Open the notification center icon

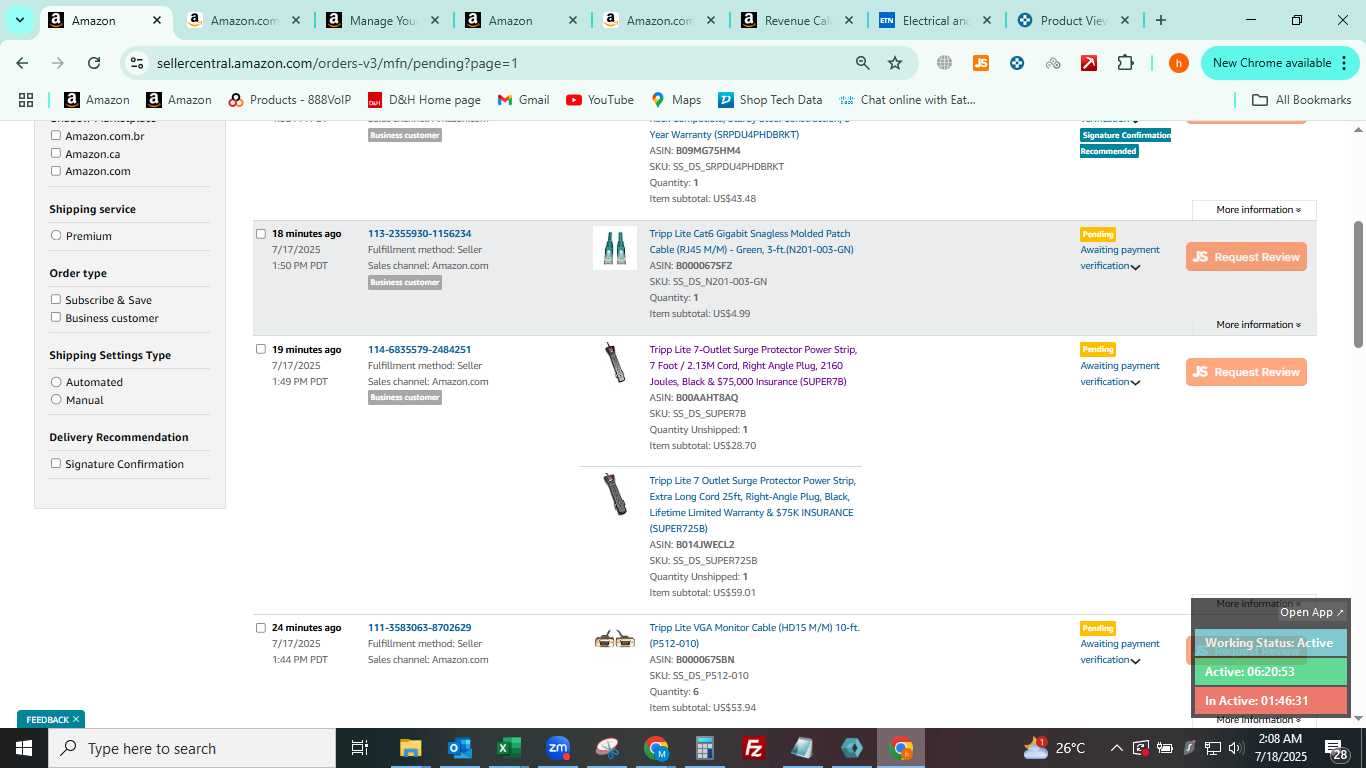[x=1335, y=748]
